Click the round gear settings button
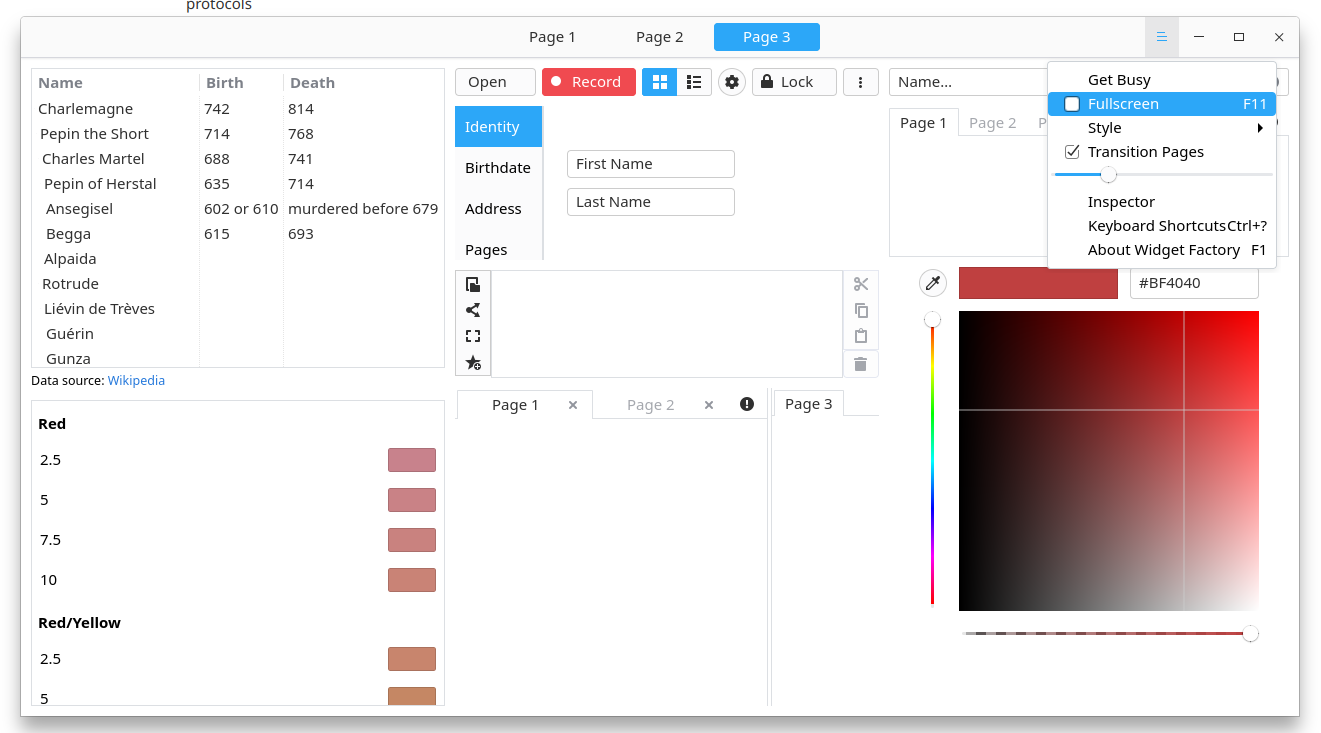The image size is (1321, 733). coord(732,82)
